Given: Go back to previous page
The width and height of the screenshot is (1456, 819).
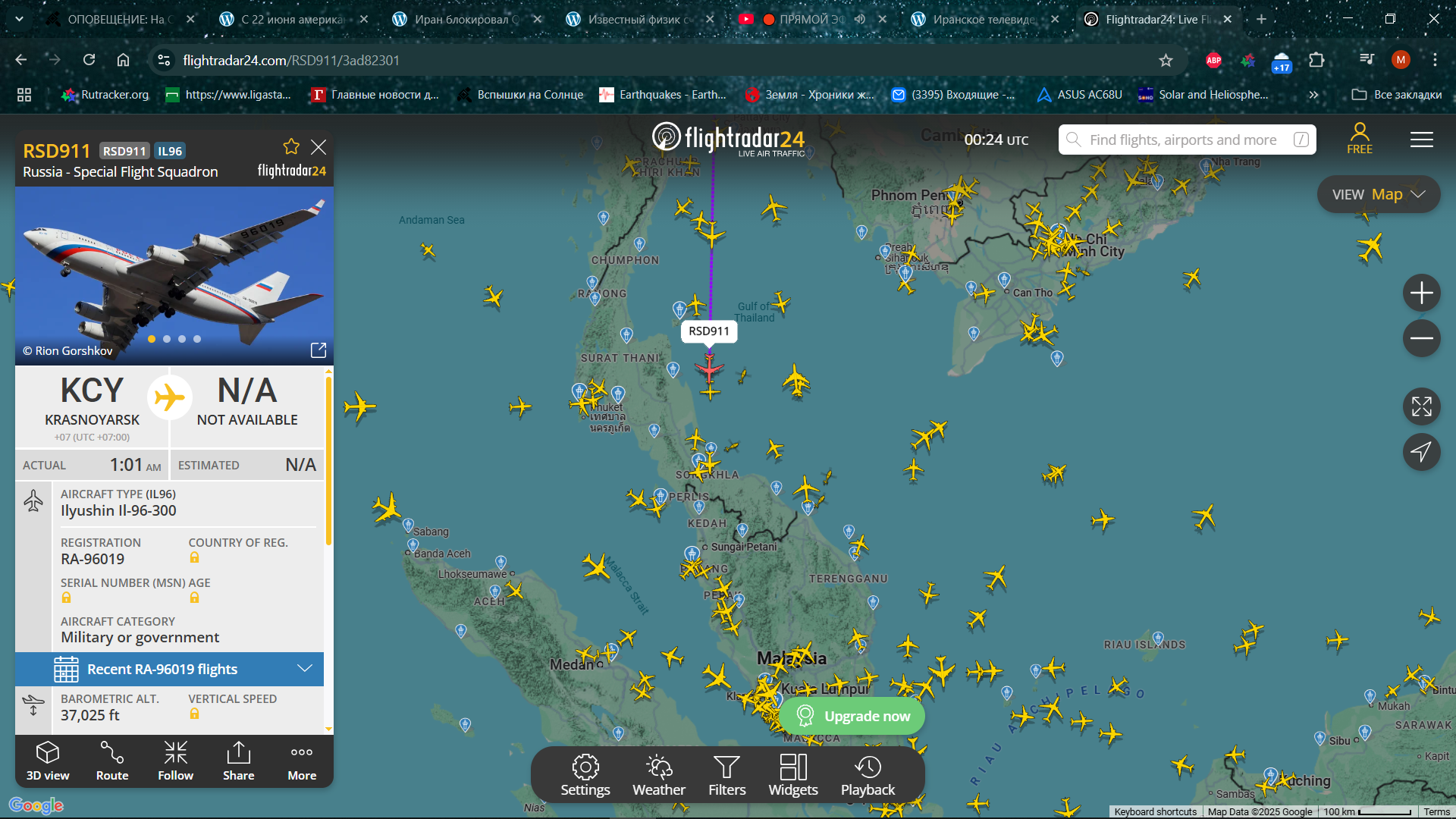Looking at the screenshot, I should coord(20,60).
